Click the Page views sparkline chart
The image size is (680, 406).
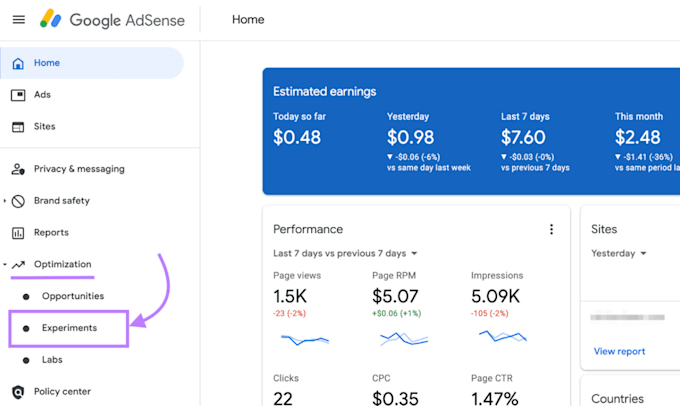pyautogui.click(x=305, y=339)
